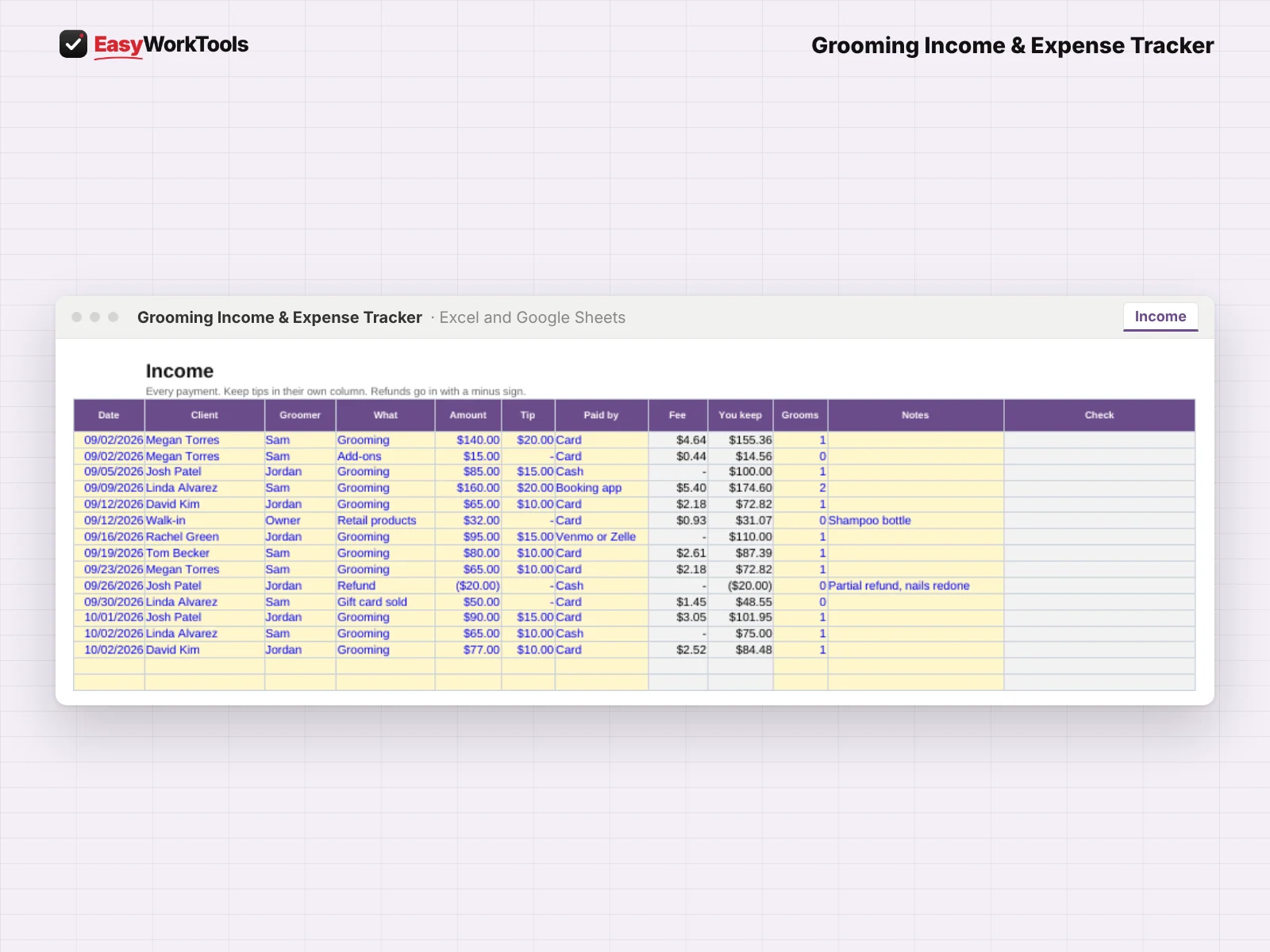
Task: Select the Fee column header
Action: pyautogui.click(x=677, y=415)
